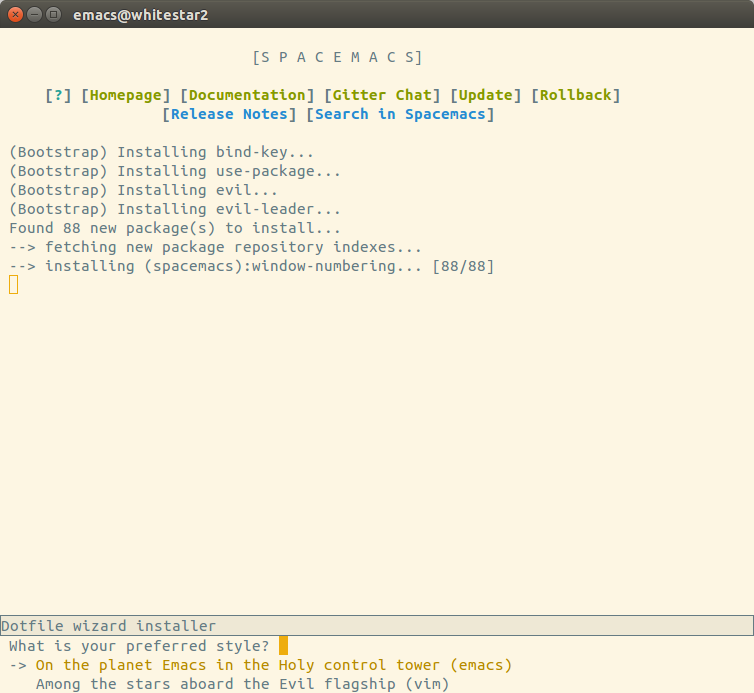
Task: Click the Dotfile wizard installer header bar
Action: (x=377, y=626)
